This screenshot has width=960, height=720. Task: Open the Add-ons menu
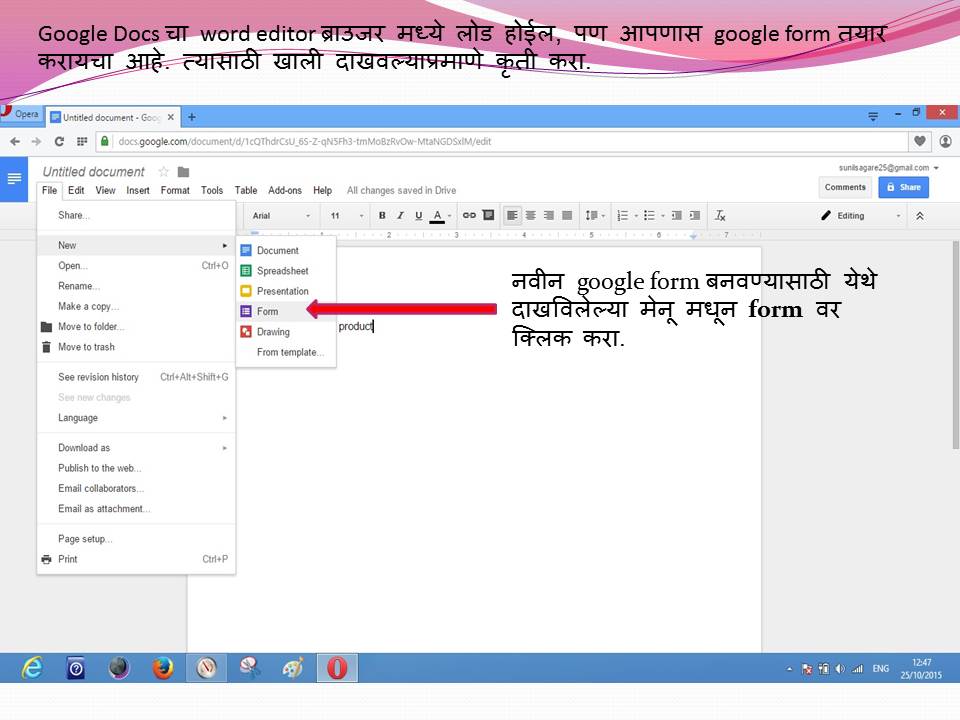[x=285, y=190]
